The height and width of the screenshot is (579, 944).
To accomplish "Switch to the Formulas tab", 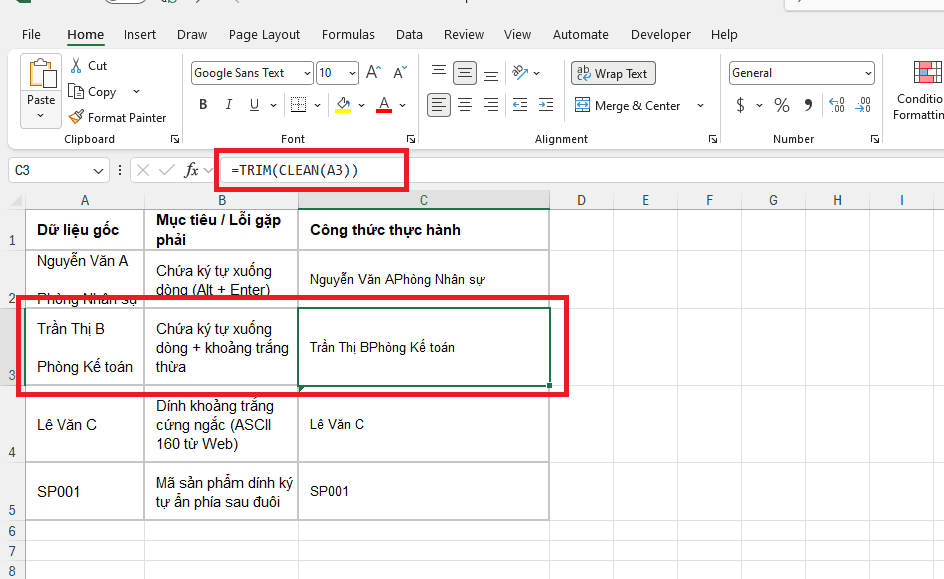I will click(x=348, y=35).
